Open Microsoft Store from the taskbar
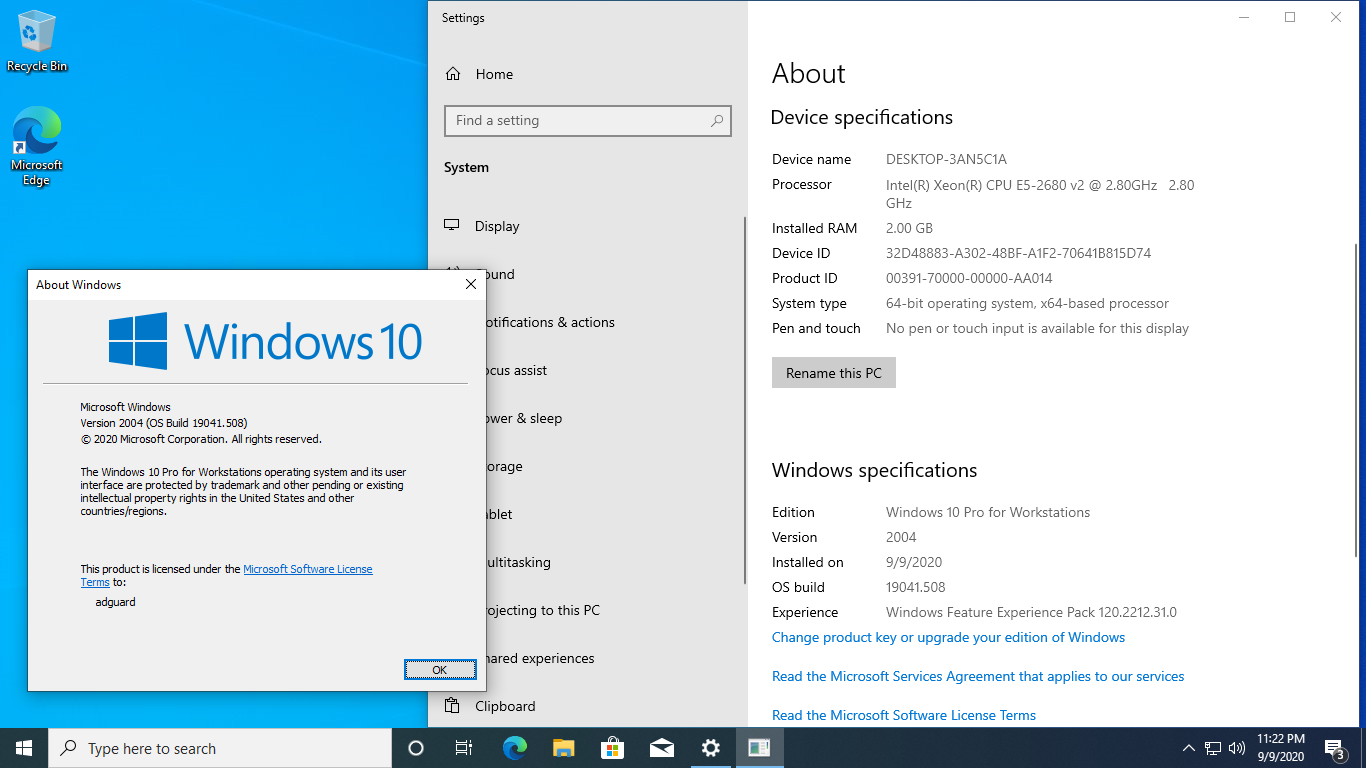This screenshot has width=1366, height=768. click(613, 748)
